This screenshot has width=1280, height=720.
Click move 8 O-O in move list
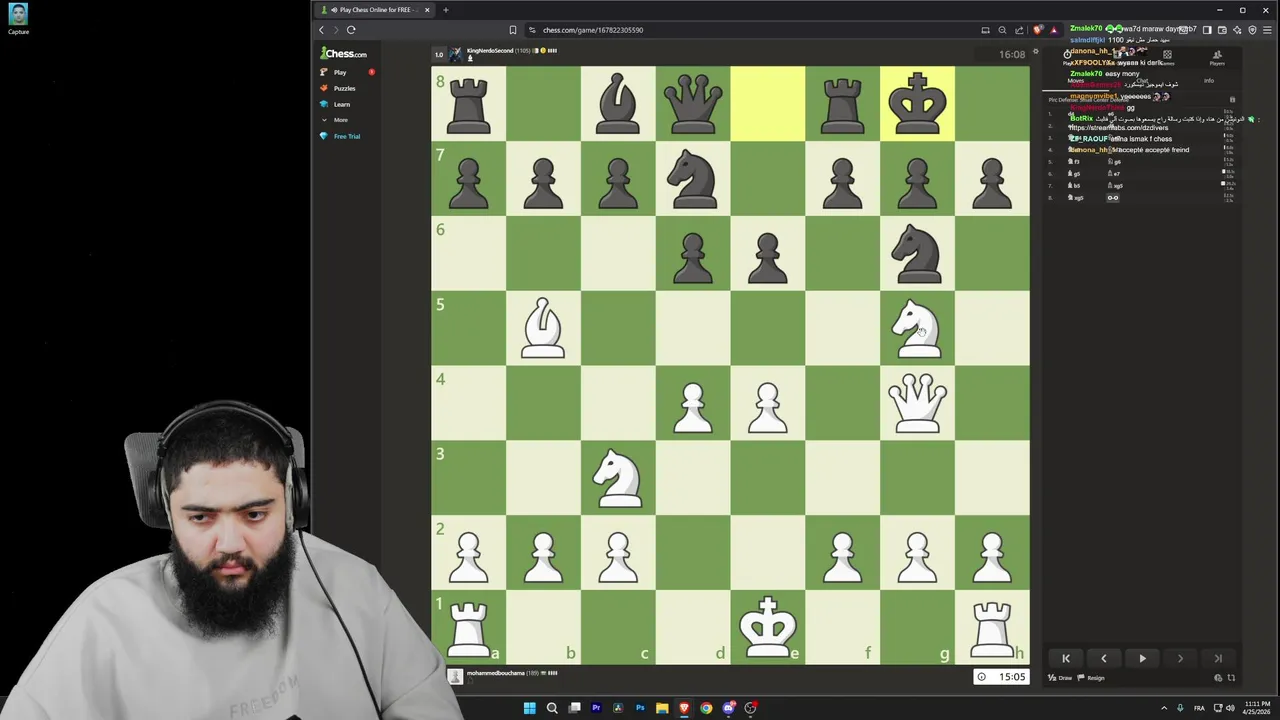pos(1112,198)
